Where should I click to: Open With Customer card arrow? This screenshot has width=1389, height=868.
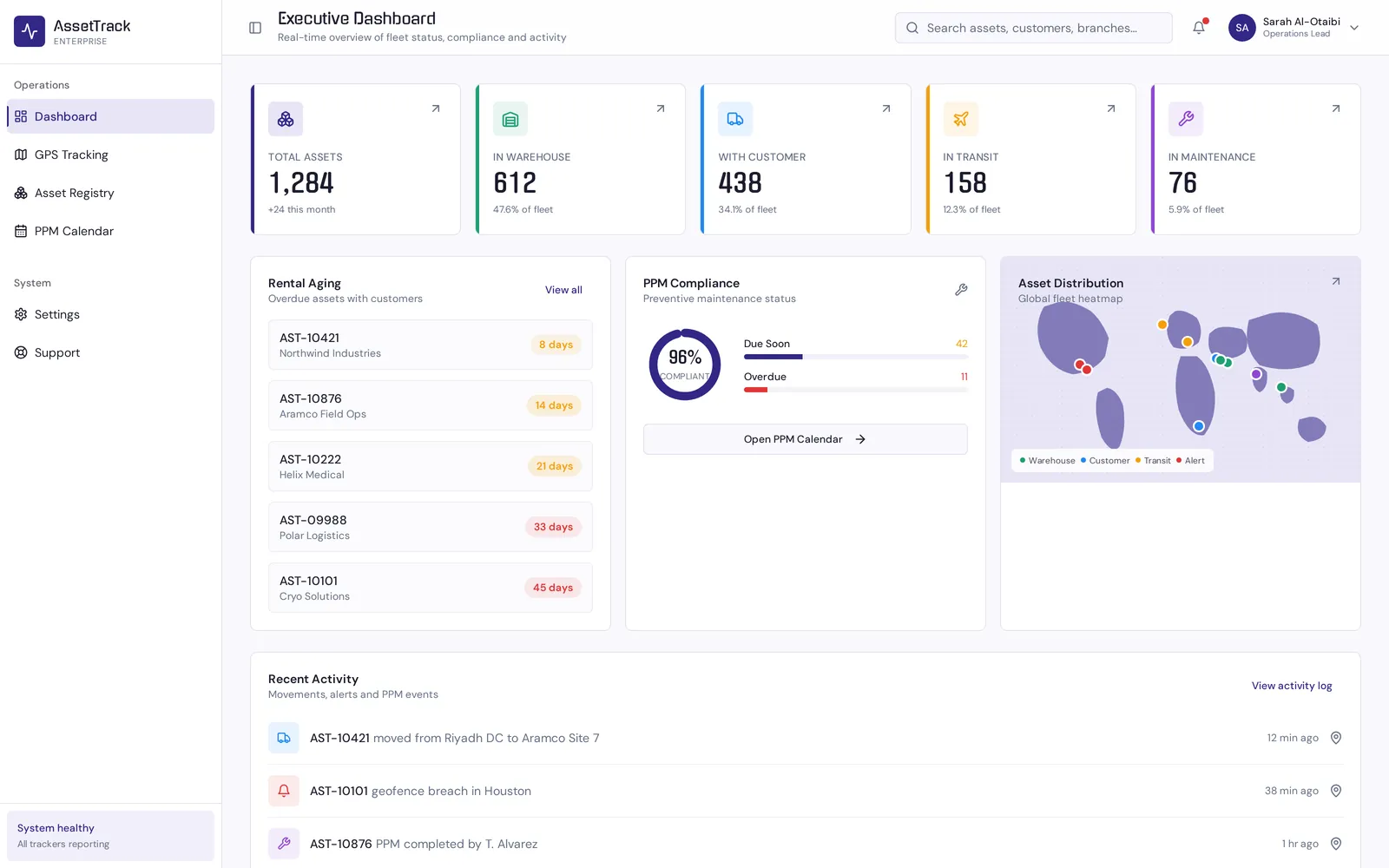pyautogui.click(x=886, y=108)
